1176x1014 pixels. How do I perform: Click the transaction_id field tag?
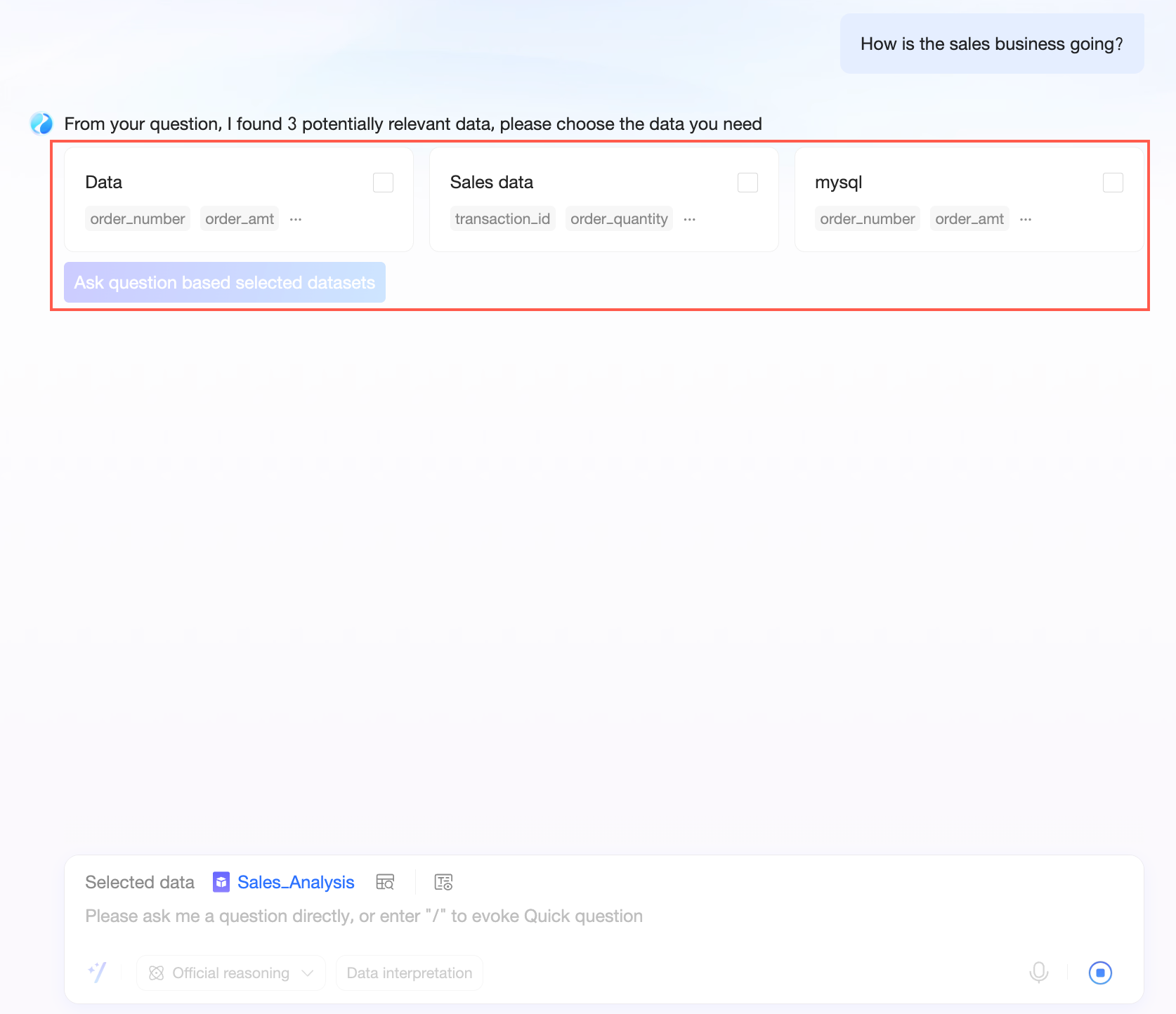click(502, 219)
